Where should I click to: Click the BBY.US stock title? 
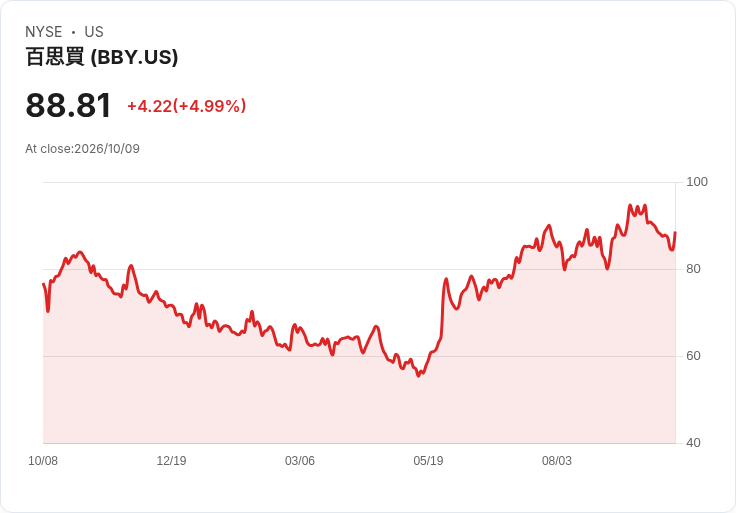(102, 57)
